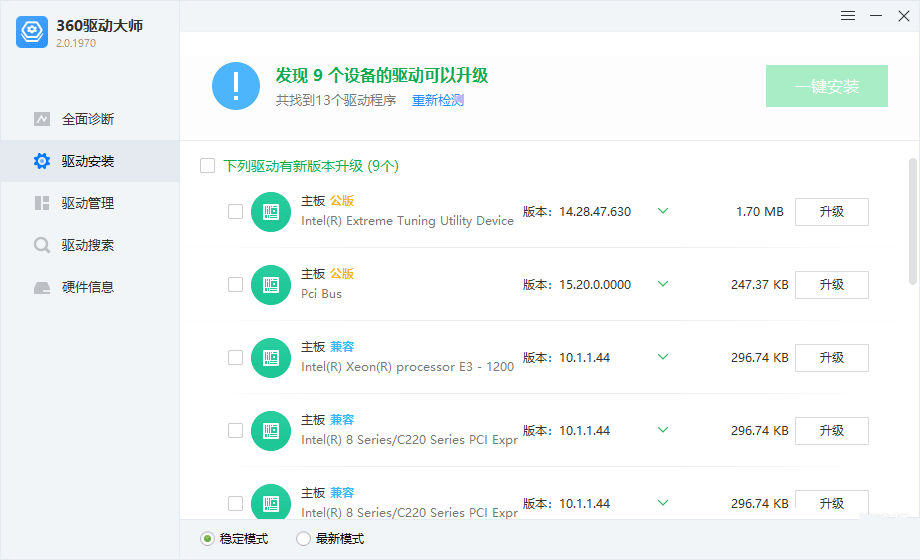Select the 稳定模式 radio button

[x=207, y=538]
